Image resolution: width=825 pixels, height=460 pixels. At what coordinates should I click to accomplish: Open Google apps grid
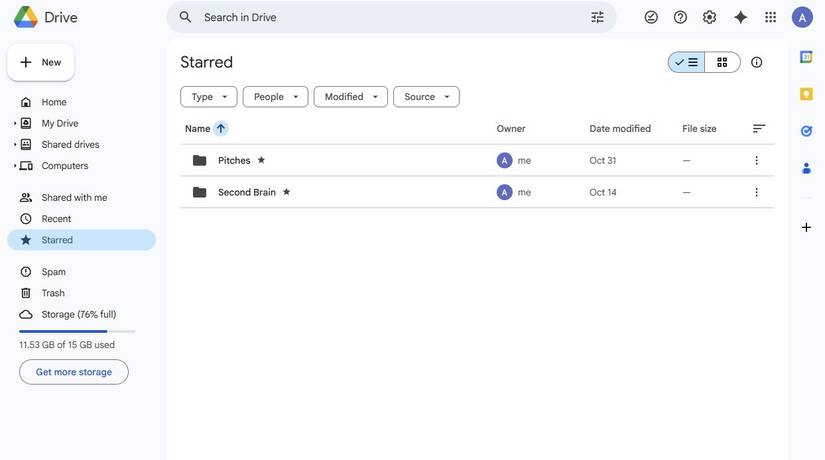770,17
